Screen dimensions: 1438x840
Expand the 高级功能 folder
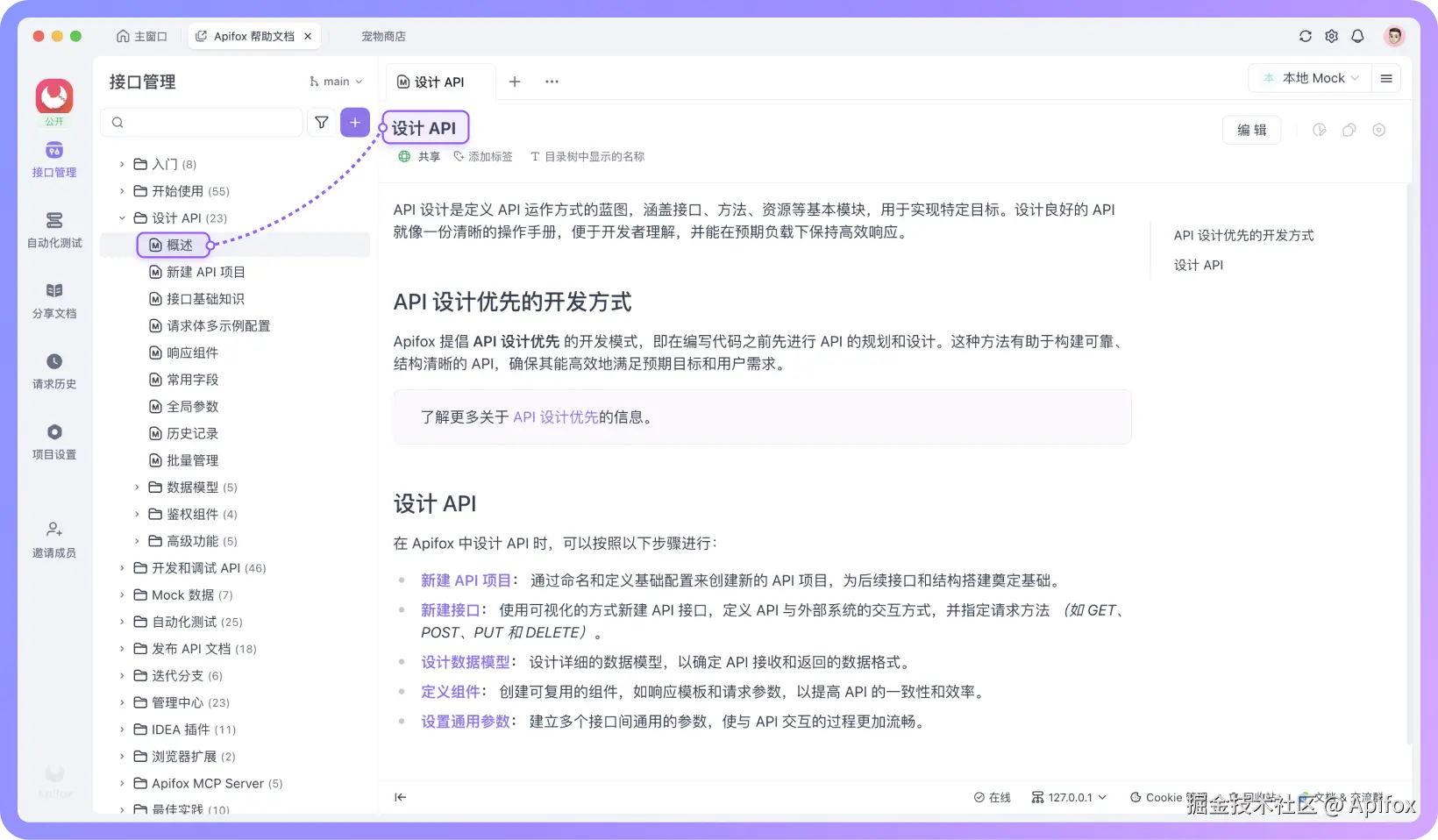click(x=137, y=541)
